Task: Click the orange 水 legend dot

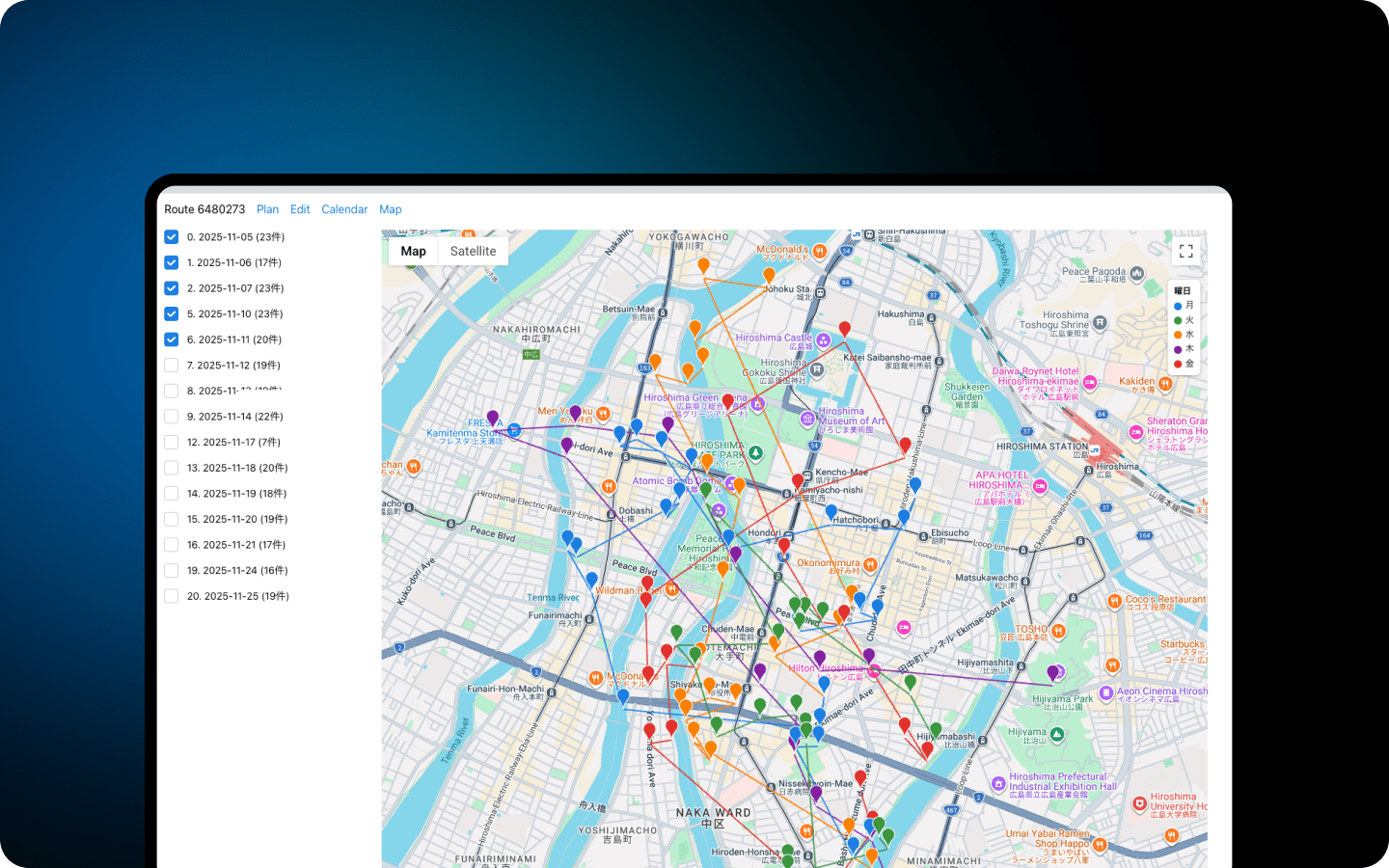Action: tap(1178, 335)
